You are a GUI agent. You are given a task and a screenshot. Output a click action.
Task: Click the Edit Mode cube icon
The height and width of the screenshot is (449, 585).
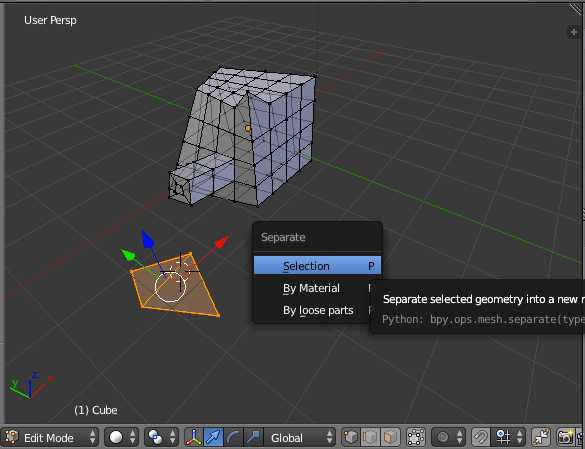12,437
